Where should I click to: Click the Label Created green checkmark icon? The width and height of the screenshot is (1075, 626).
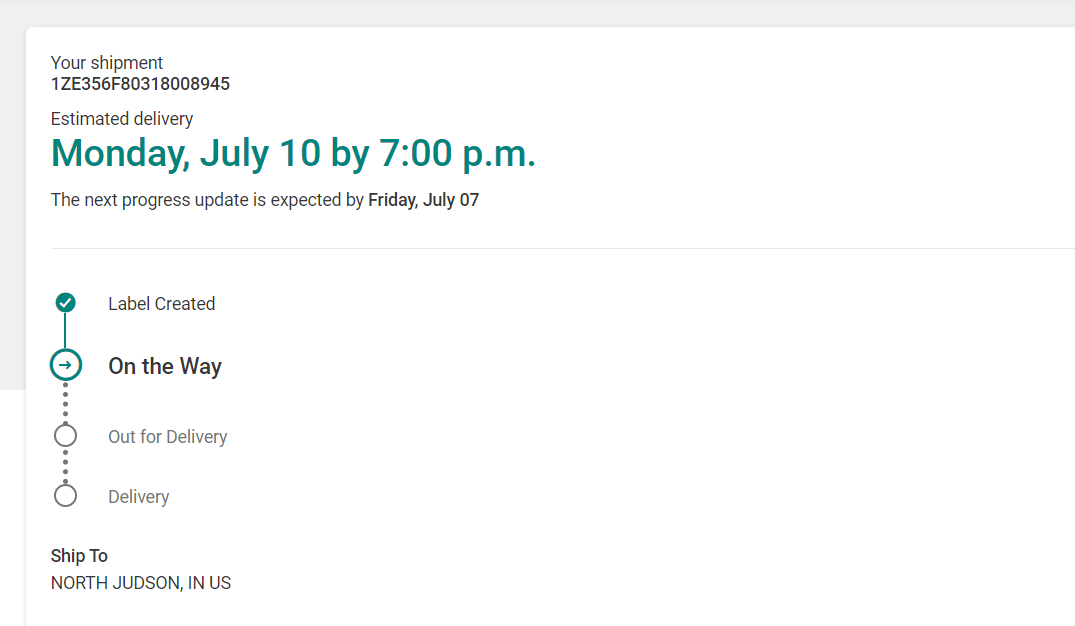(65, 302)
